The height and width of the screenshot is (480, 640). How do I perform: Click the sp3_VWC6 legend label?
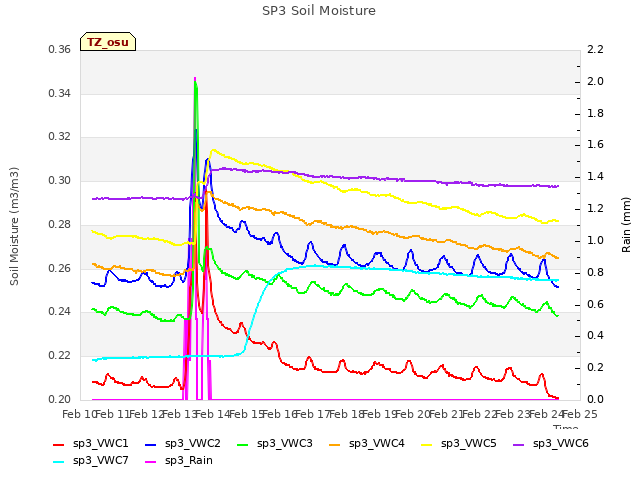[560, 443]
